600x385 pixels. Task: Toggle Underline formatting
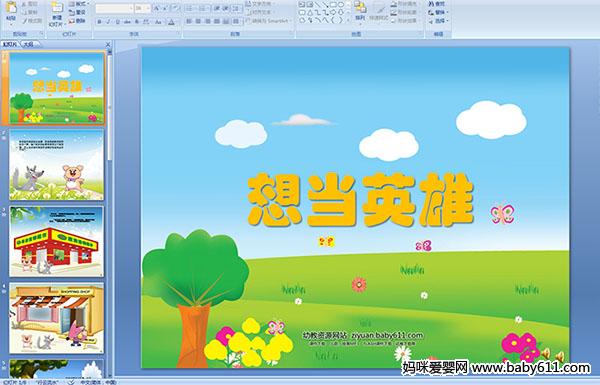pyautogui.click(x=117, y=22)
